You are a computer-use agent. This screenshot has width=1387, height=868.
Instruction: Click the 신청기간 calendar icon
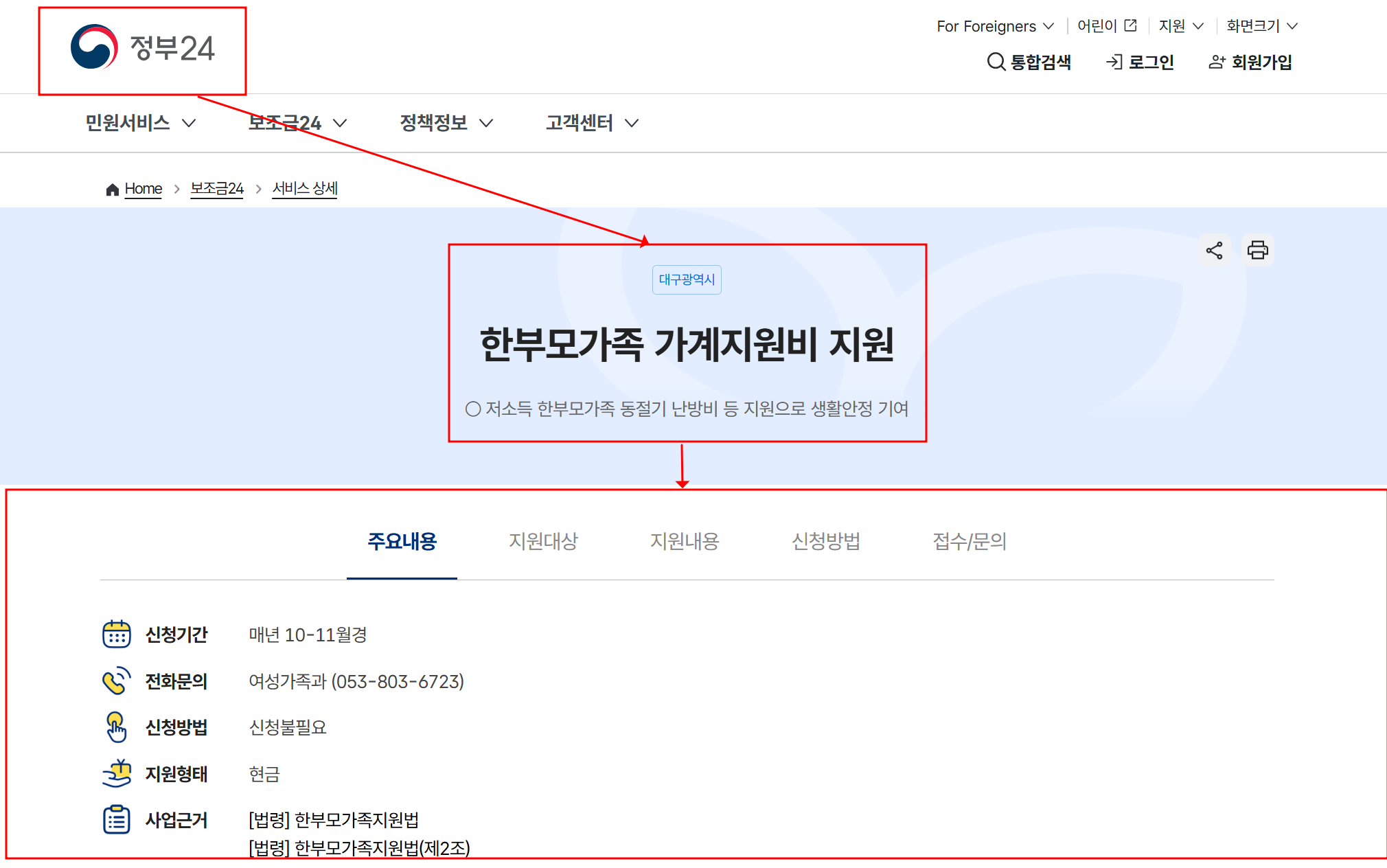(x=116, y=634)
